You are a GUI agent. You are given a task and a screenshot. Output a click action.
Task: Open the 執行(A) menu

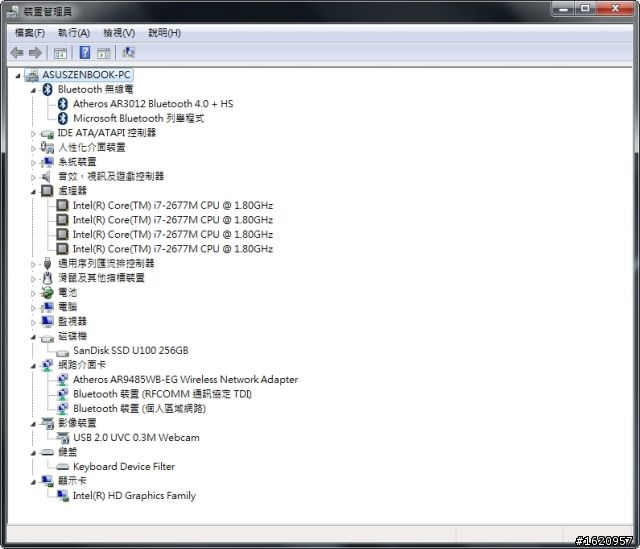[x=74, y=33]
